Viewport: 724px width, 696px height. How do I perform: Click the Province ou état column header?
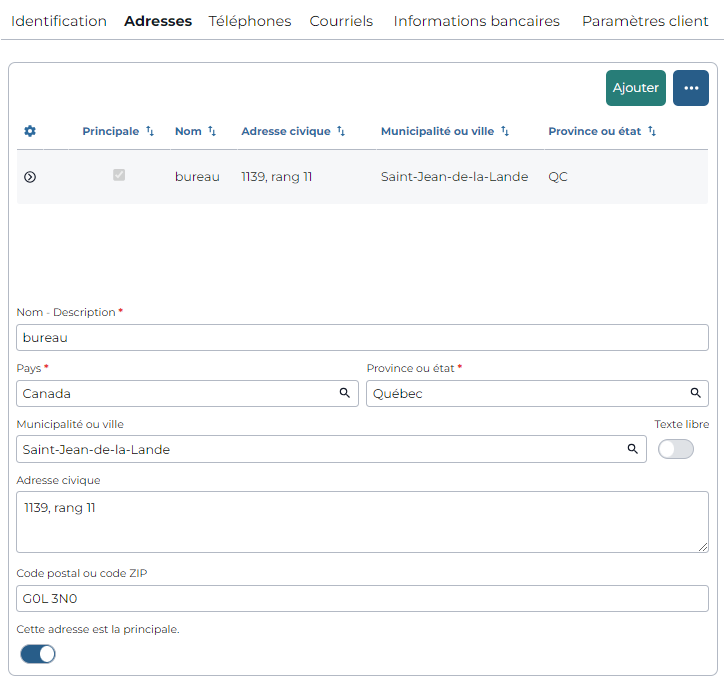pos(595,131)
